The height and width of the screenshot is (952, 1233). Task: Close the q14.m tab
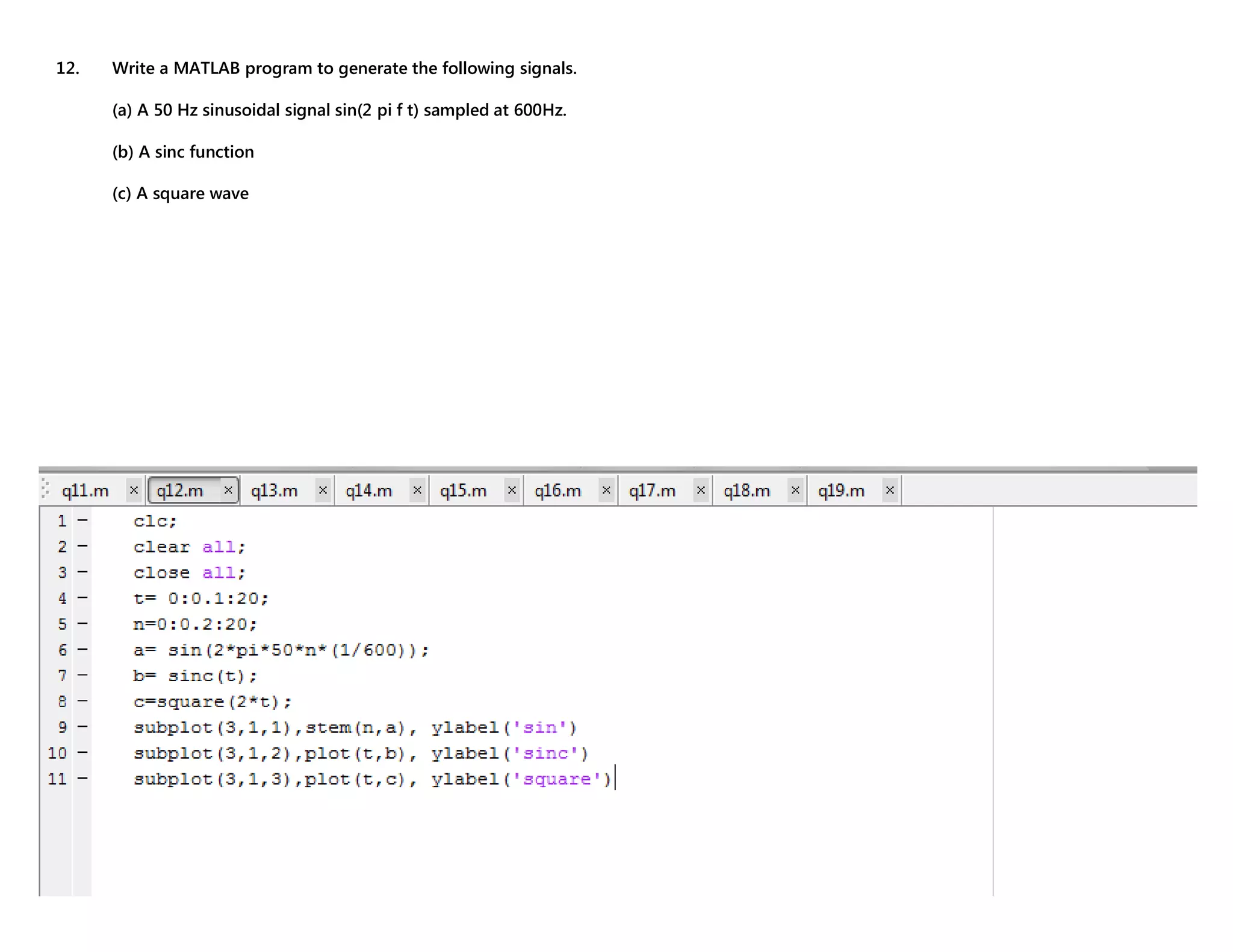click(x=417, y=490)
